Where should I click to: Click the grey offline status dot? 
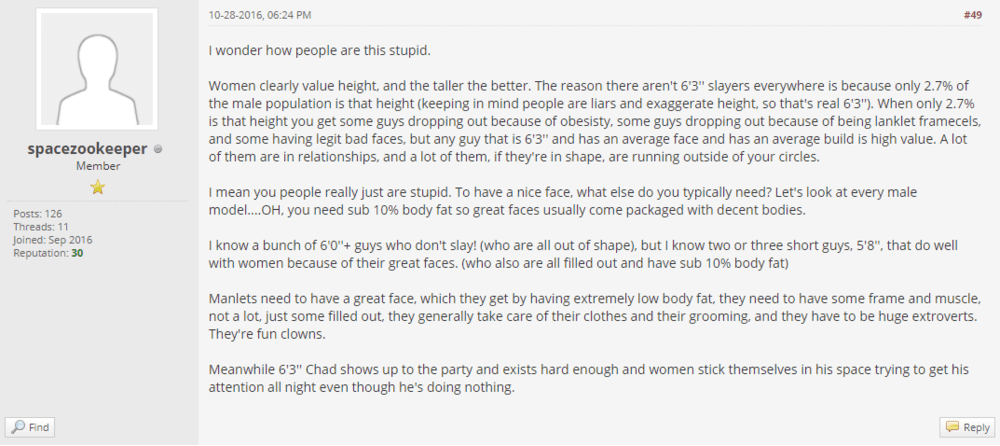[158, 150]
